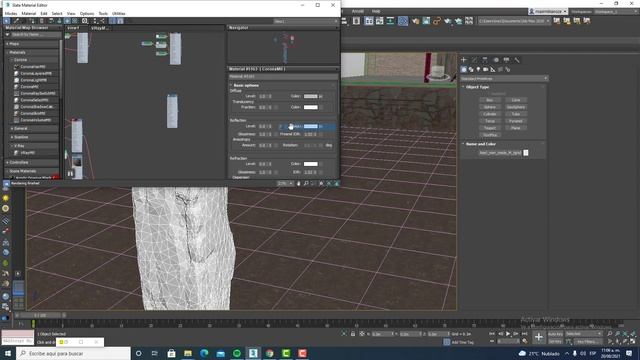
Task: Click the Cylinder primitive button
Action: pos(490,114)
